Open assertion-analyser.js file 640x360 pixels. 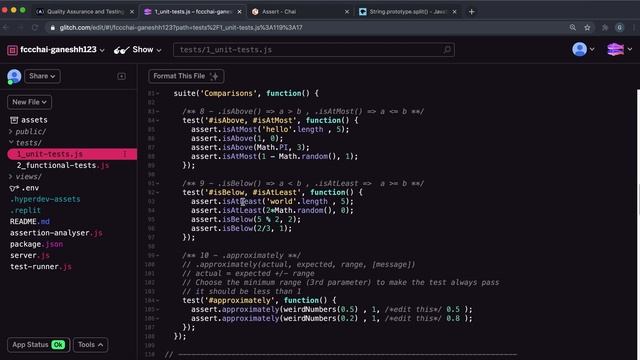[56, 233]
